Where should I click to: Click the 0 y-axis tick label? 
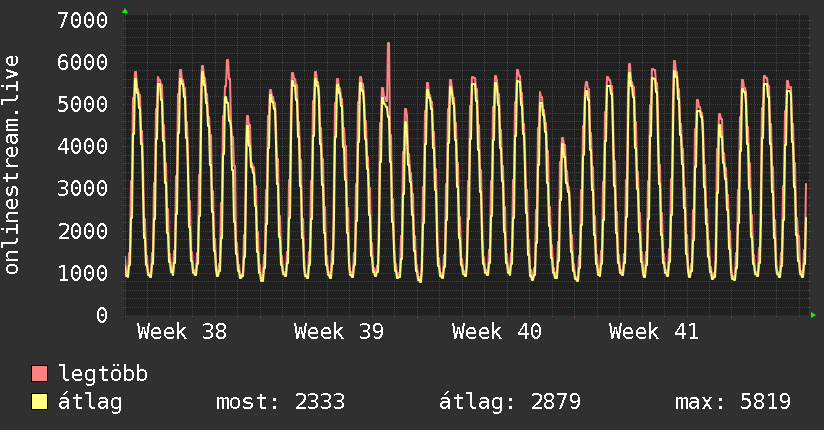point(101,315)
